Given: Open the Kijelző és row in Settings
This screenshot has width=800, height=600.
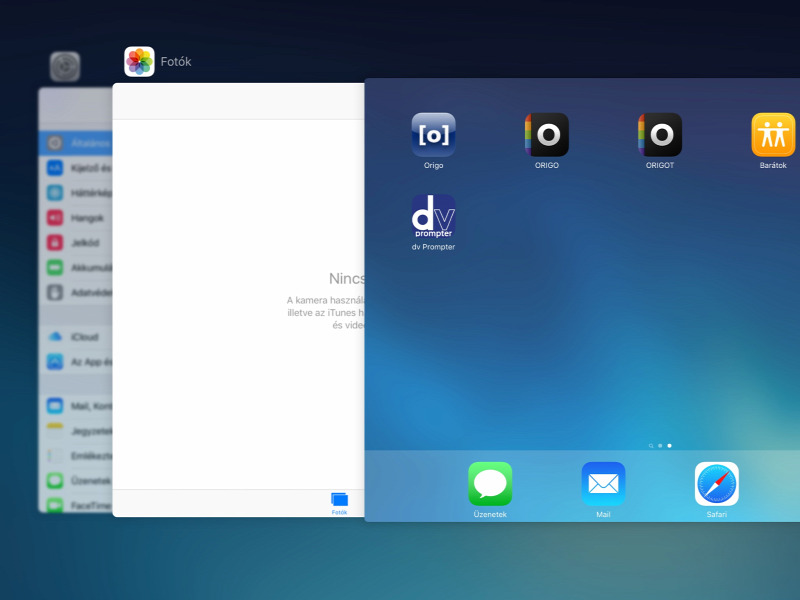Looking at the screenshot, I should click(76, 168).
